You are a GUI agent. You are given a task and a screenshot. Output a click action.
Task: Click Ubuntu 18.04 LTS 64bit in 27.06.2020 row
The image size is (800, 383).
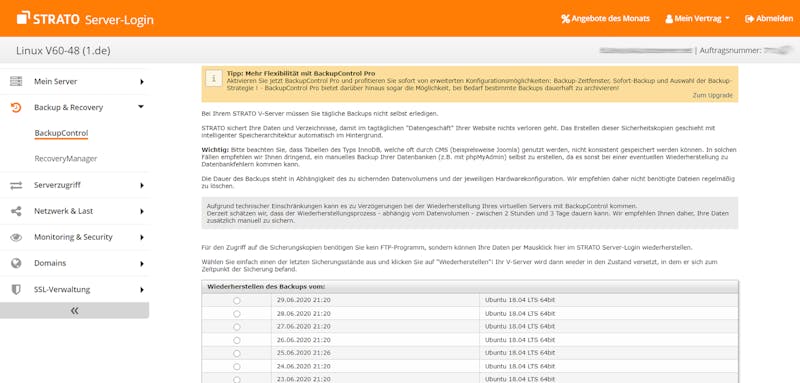tap(520, 326)
